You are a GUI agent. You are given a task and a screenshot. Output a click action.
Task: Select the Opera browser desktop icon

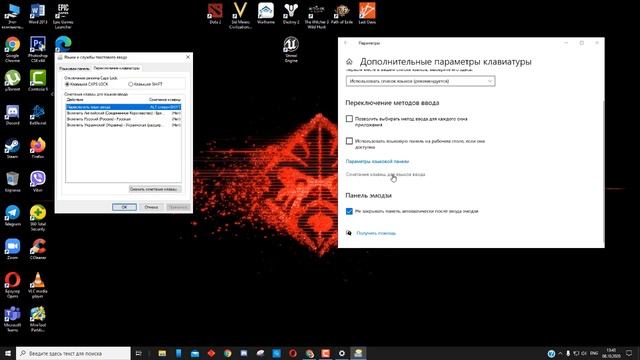coord(12,285)
